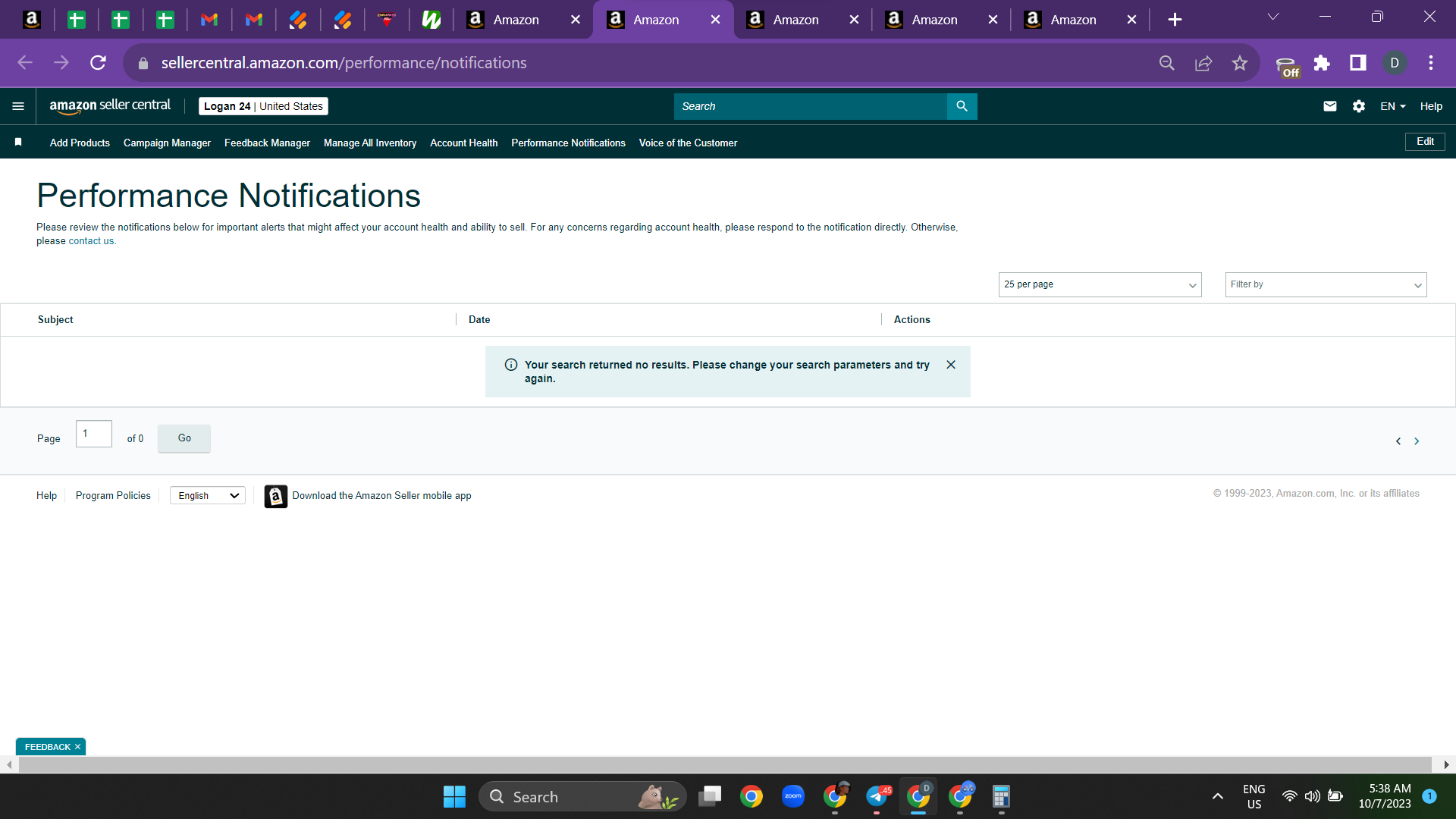Open Voice of the Customer
This screenshot has height=819, width=1456.
tap(688, 143)
